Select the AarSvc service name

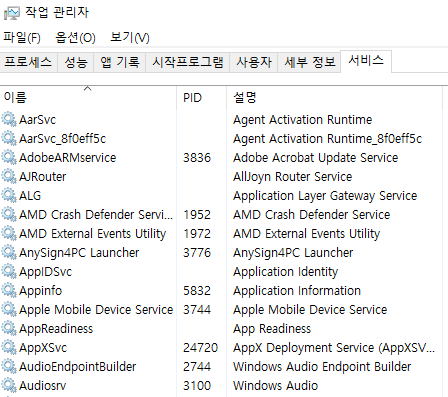pos(37,119)
